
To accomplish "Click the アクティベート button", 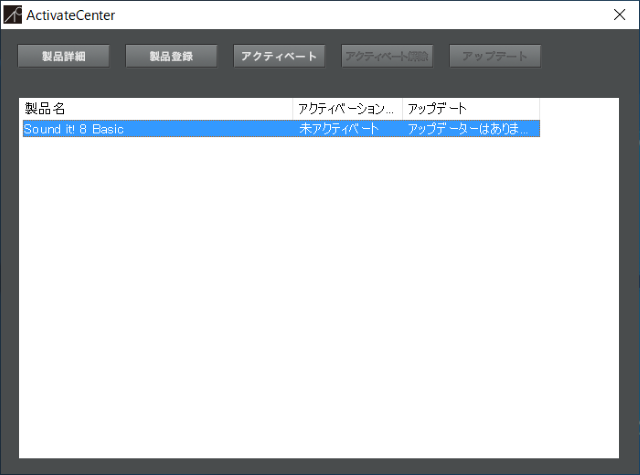I will [x=279, y=56].
